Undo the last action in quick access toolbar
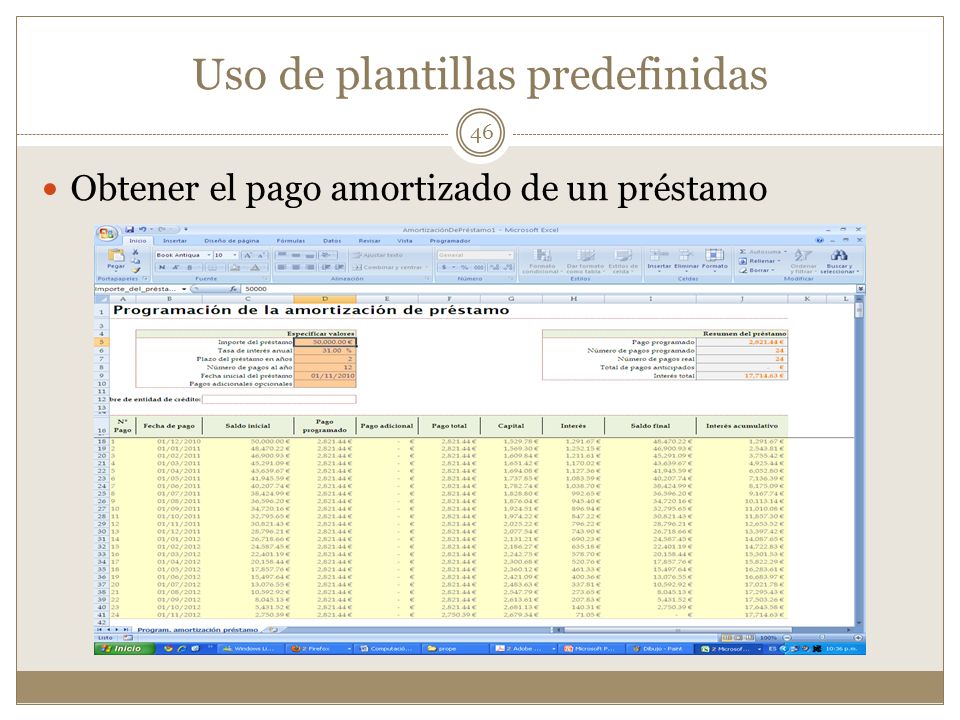This screenshot has width=960, height=720. (x=142, y=230)
